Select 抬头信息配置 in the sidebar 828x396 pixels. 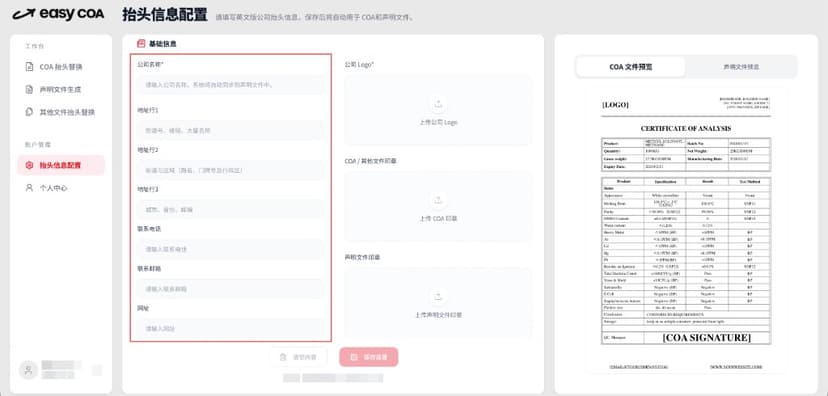[x=61, y=165]
